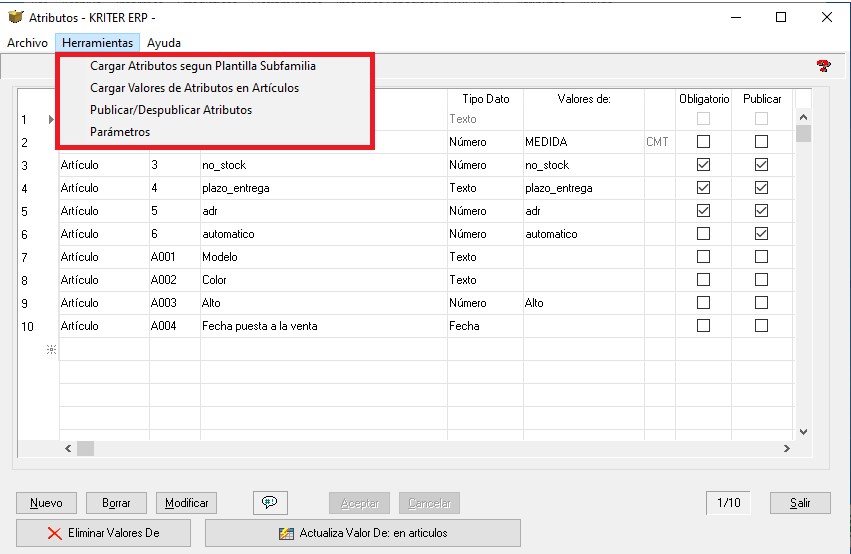This screenshot has height=554, width=851.
Task: Open the Archivo menu
Action: tap(27, 43)
